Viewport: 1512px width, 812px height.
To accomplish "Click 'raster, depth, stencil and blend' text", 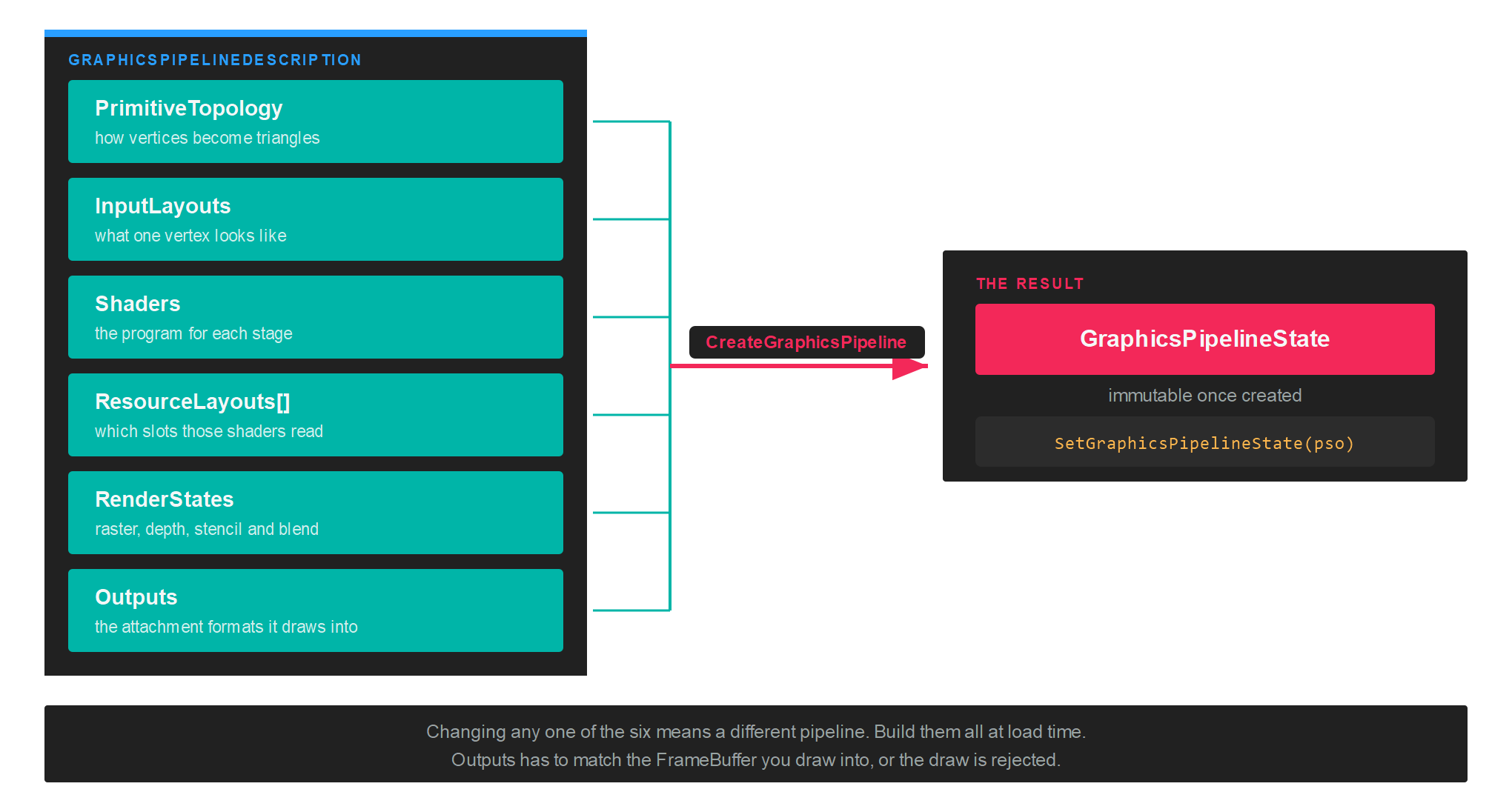I will pyautogui.click(x=207, y=529).
